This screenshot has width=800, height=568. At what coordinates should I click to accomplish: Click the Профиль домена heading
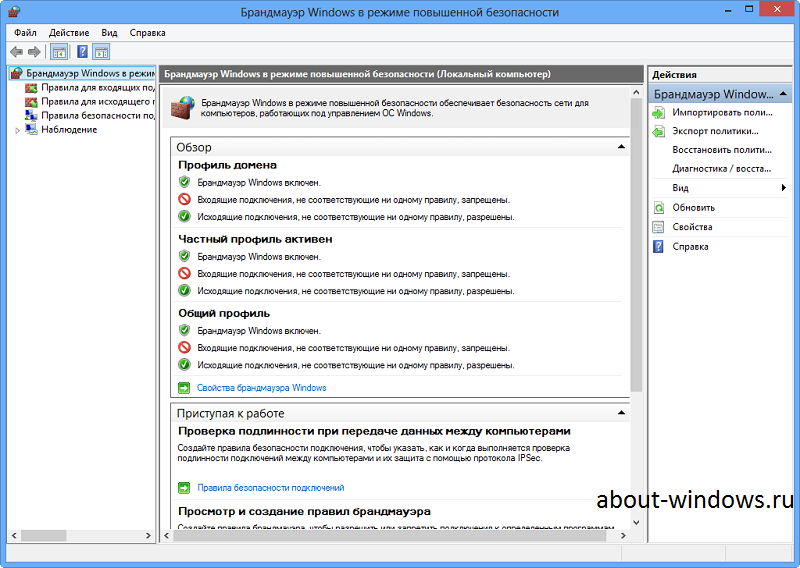(228, 165)
